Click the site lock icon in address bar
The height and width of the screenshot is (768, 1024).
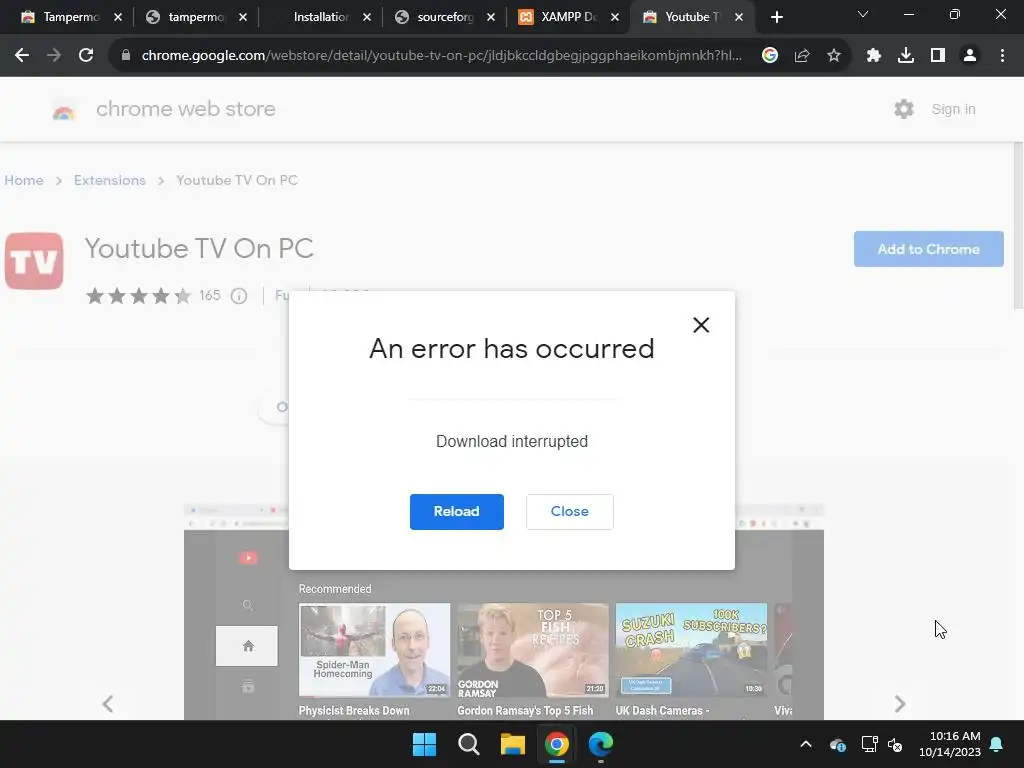coord(126,56)
